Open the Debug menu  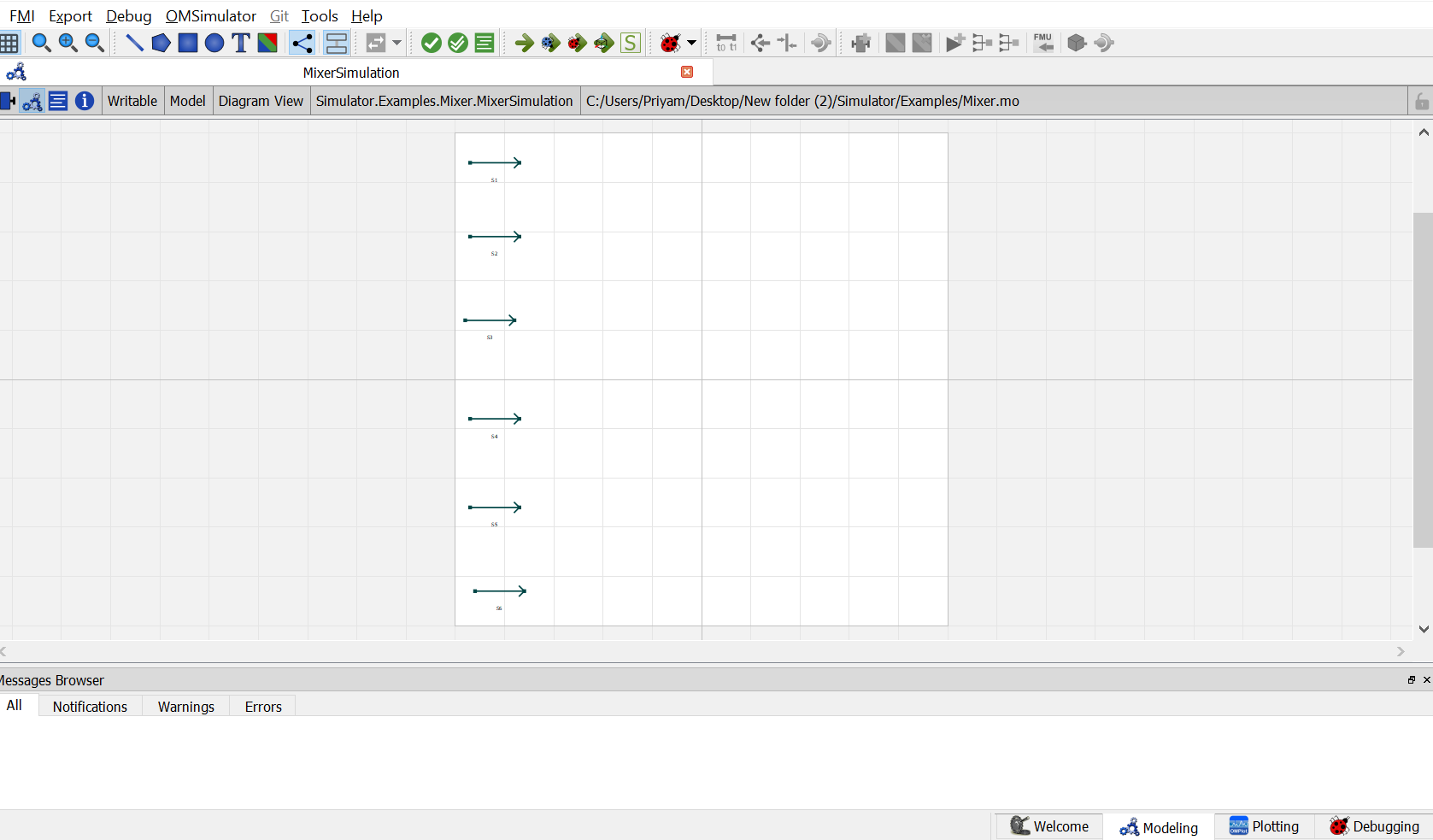[128, 15]
